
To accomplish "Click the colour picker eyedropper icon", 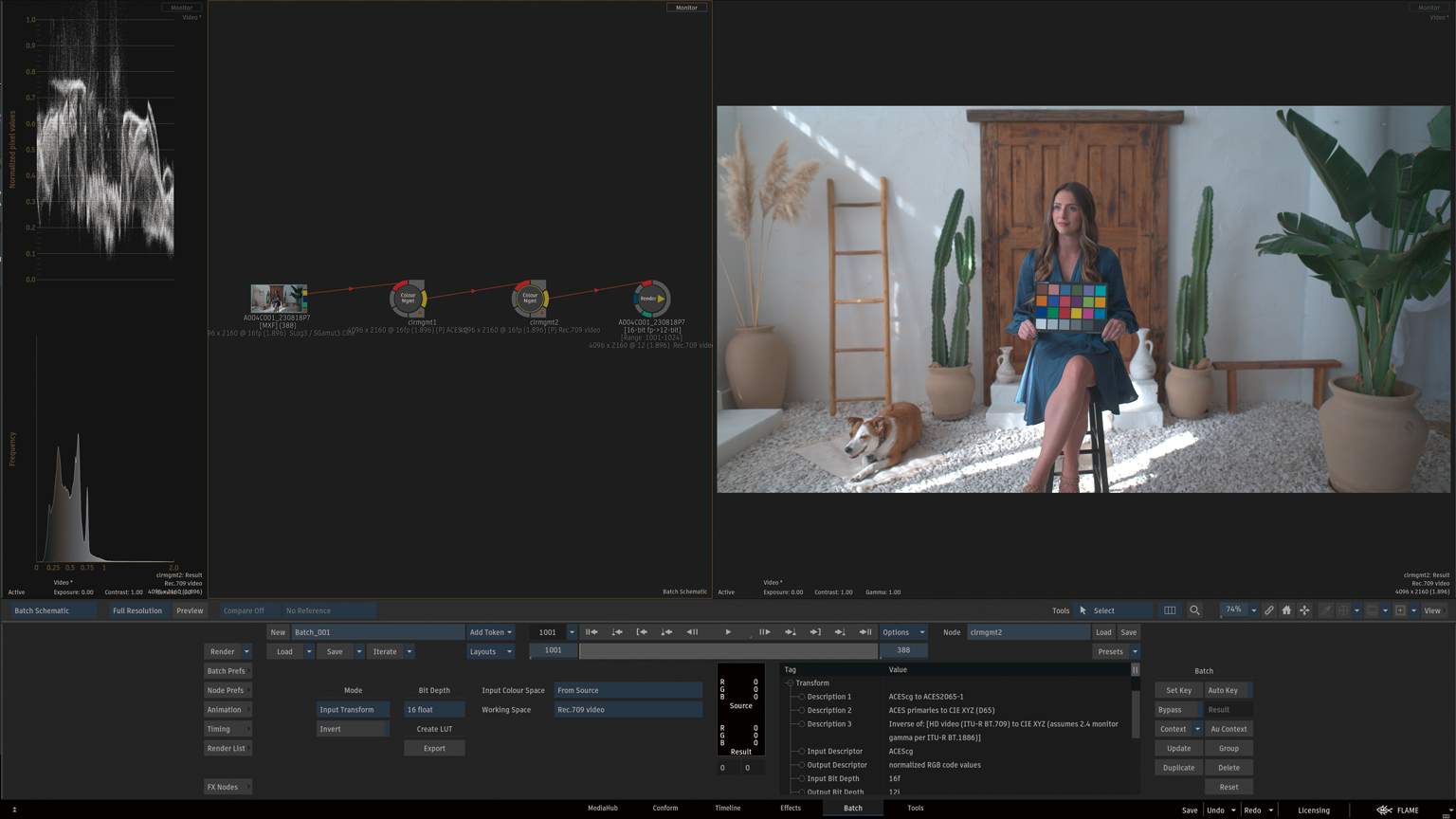I will pos(1326,610).
